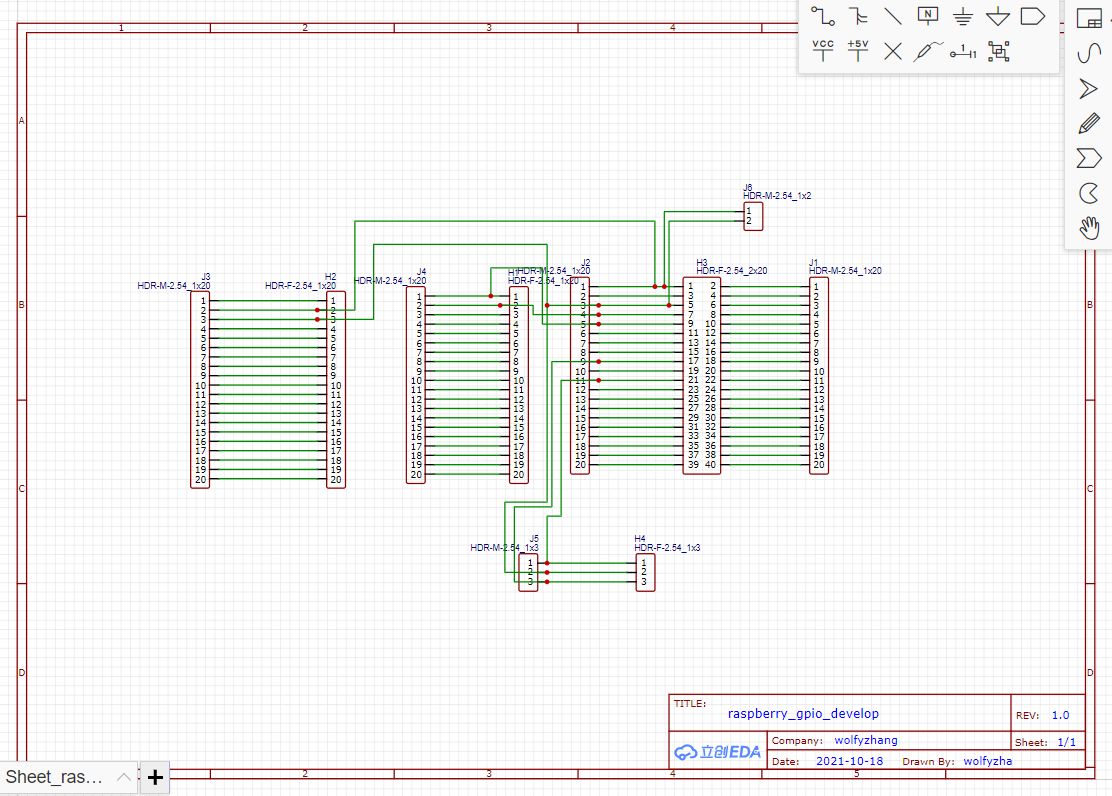
Task: Collapse the Sheet_ras tab options with the chevron
Action: pyautogui.click(x=123, y=777)
